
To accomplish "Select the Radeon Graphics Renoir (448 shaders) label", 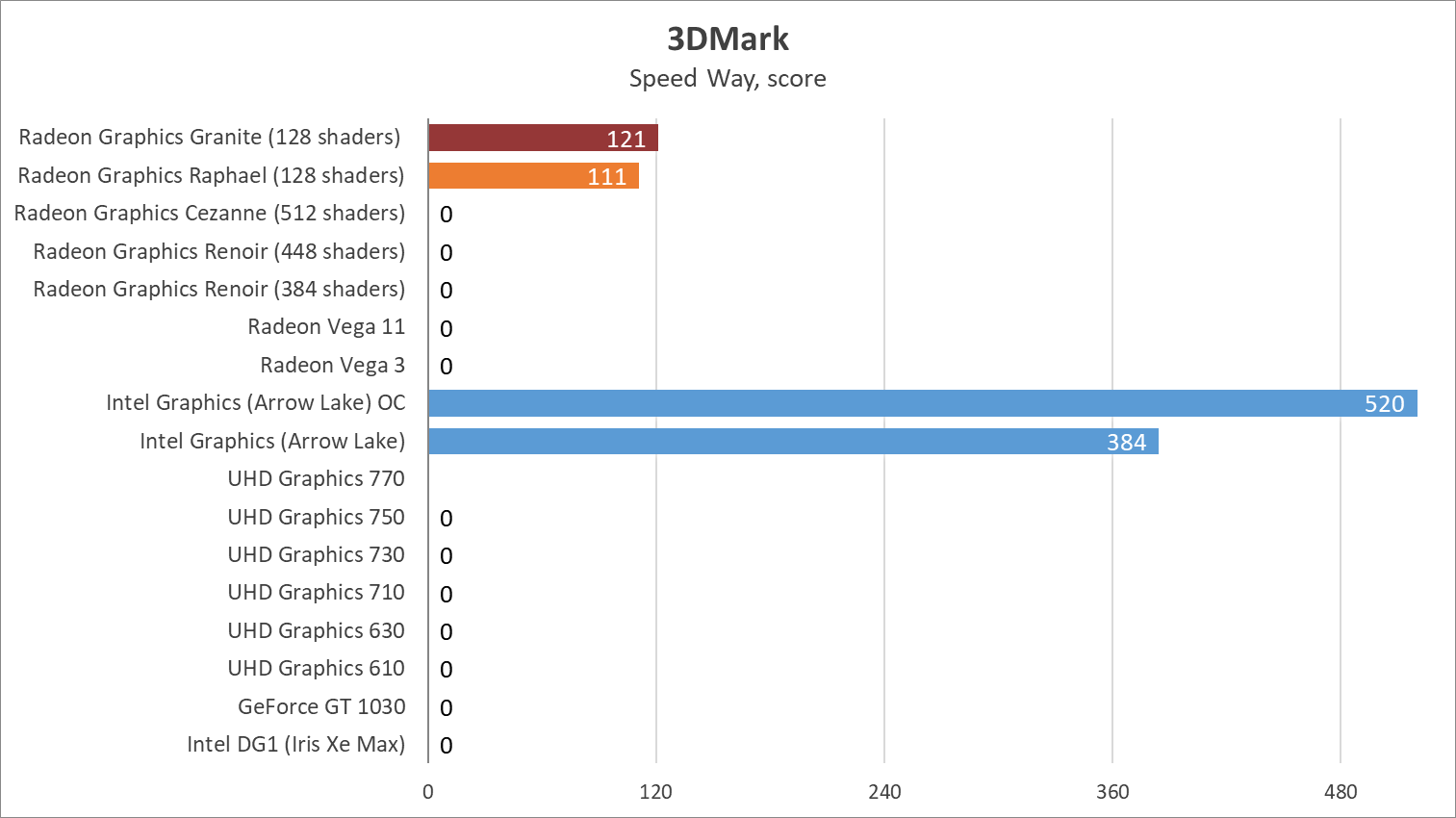I will (x=219, y=251).
